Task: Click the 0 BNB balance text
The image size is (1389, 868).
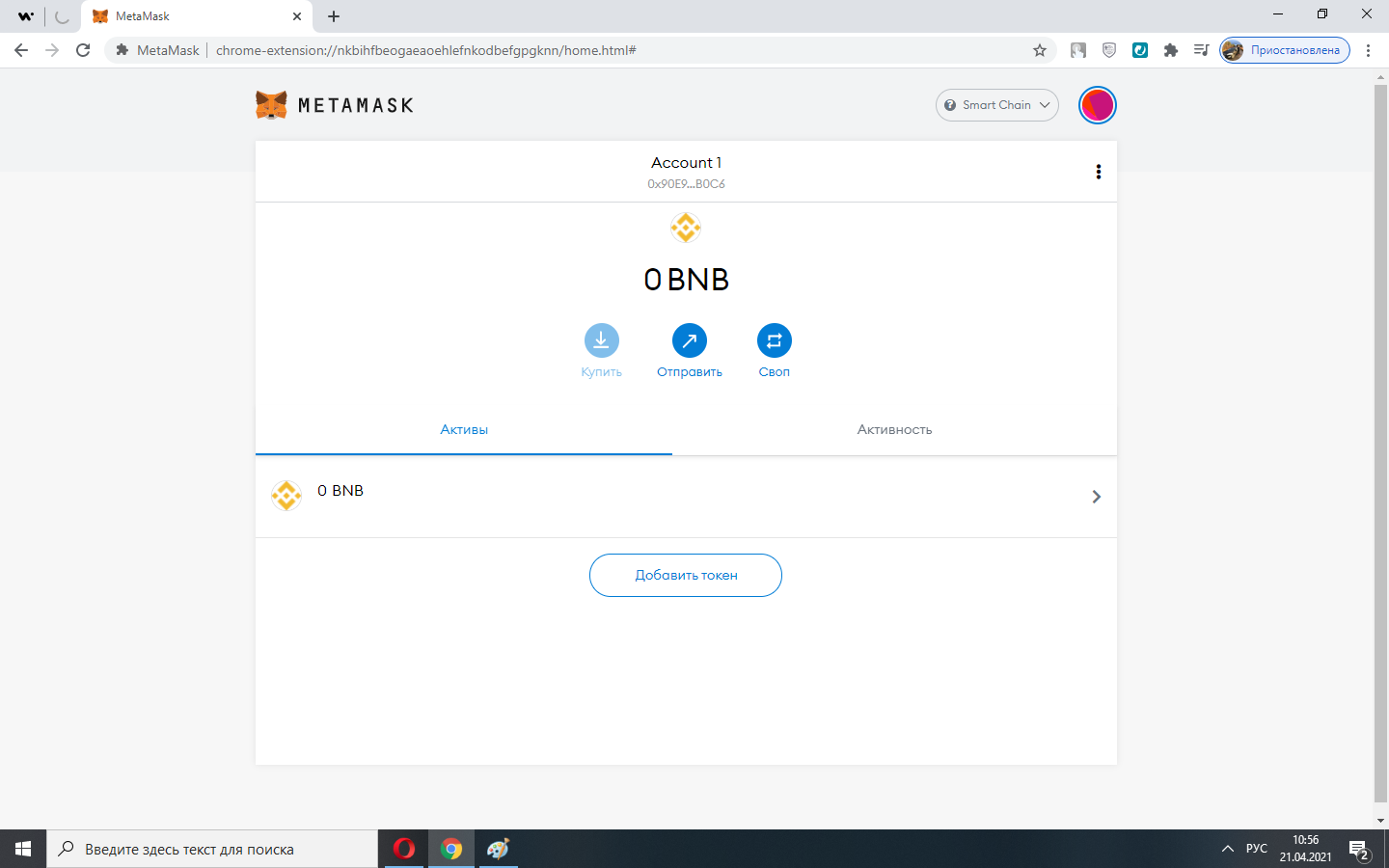Action: click(686, 280)
